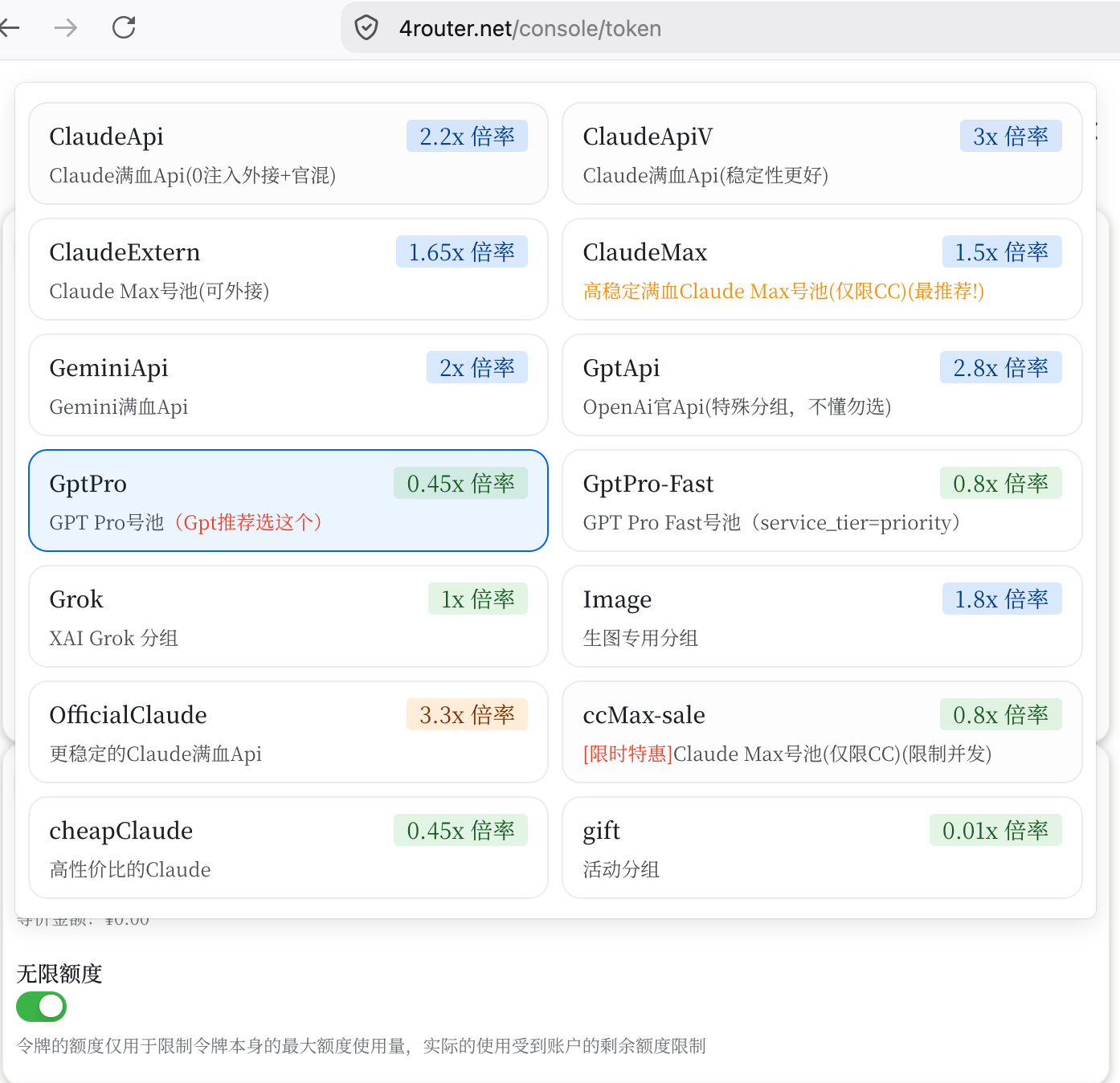
Task: Click the orange 高稳定满血Claude Max号池 description
Action: (x=783, y=291)
